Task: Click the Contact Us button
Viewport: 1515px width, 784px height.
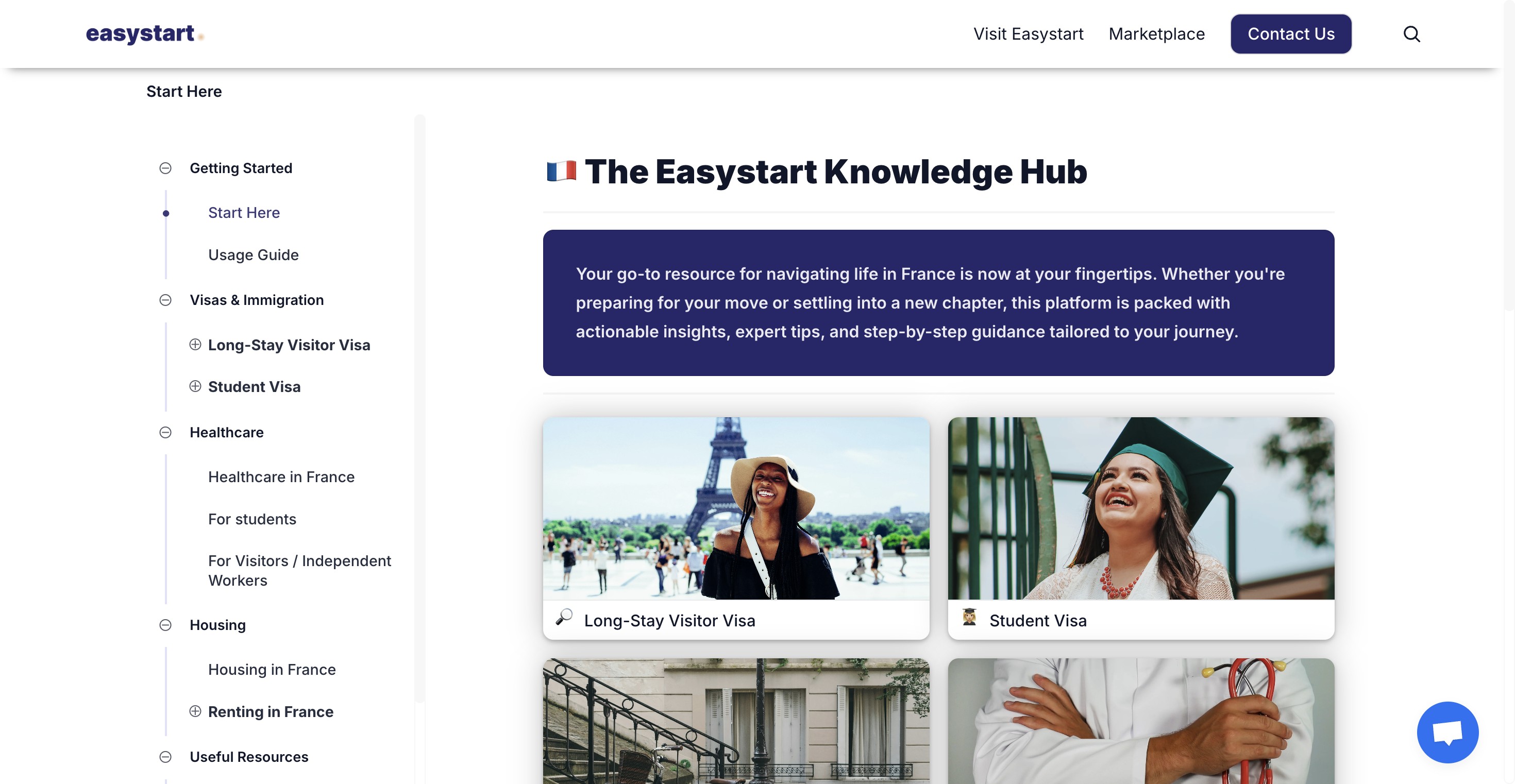Action: pyautogui.click(x=1291, y=34)
